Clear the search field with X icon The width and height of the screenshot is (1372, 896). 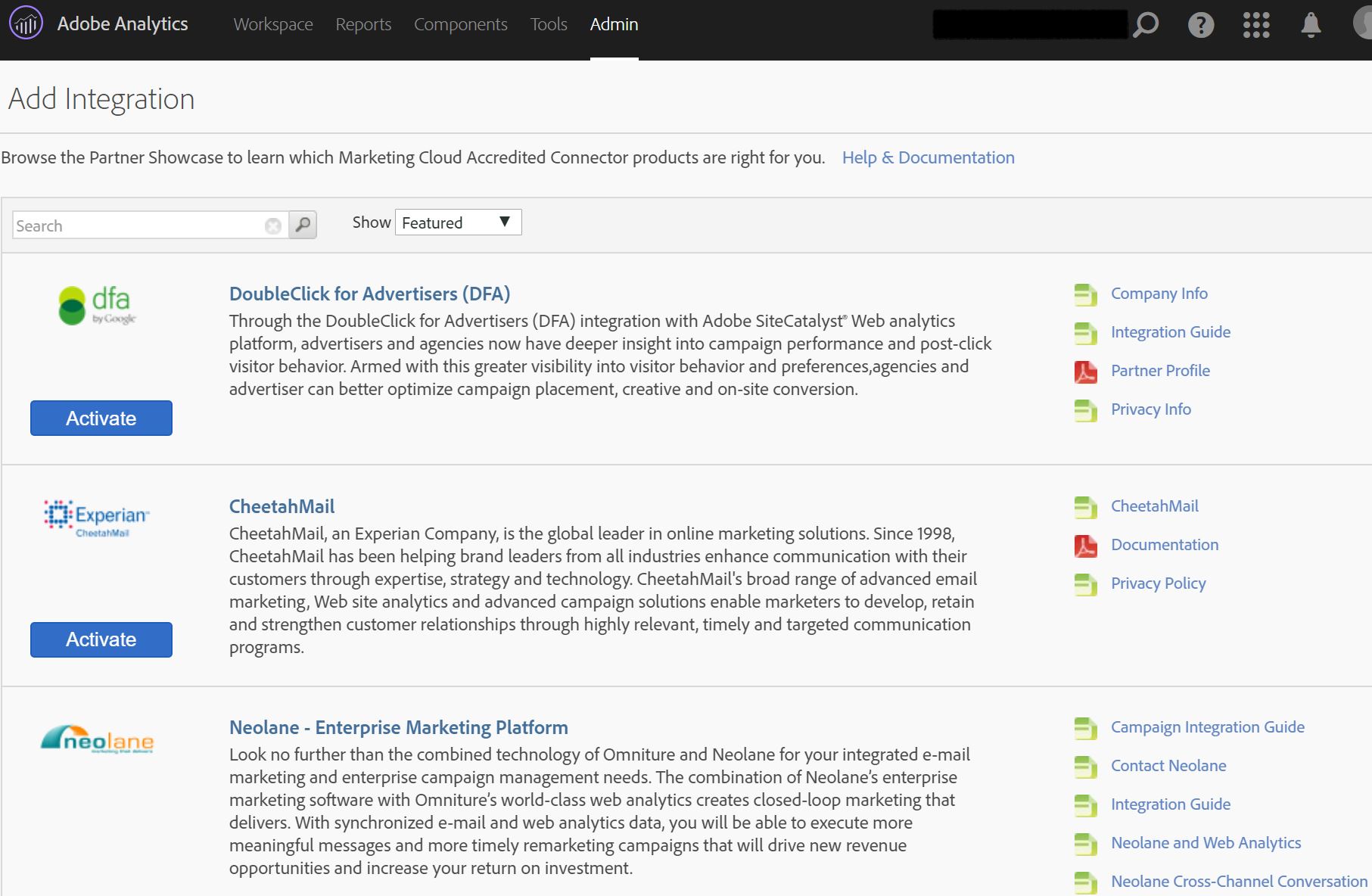(x=273, y=226)
